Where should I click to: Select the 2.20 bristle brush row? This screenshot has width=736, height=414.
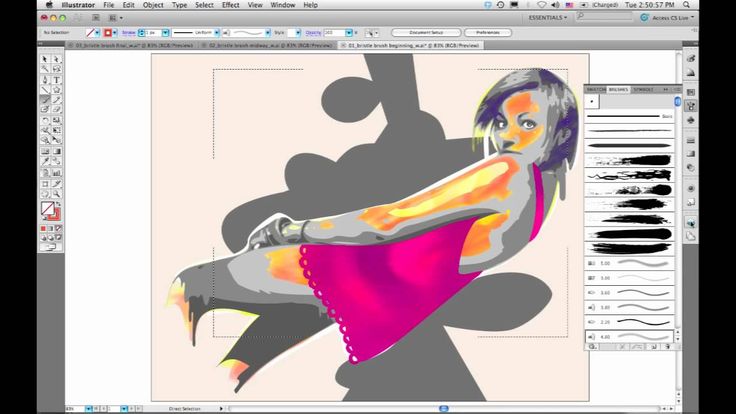point(629,322)
